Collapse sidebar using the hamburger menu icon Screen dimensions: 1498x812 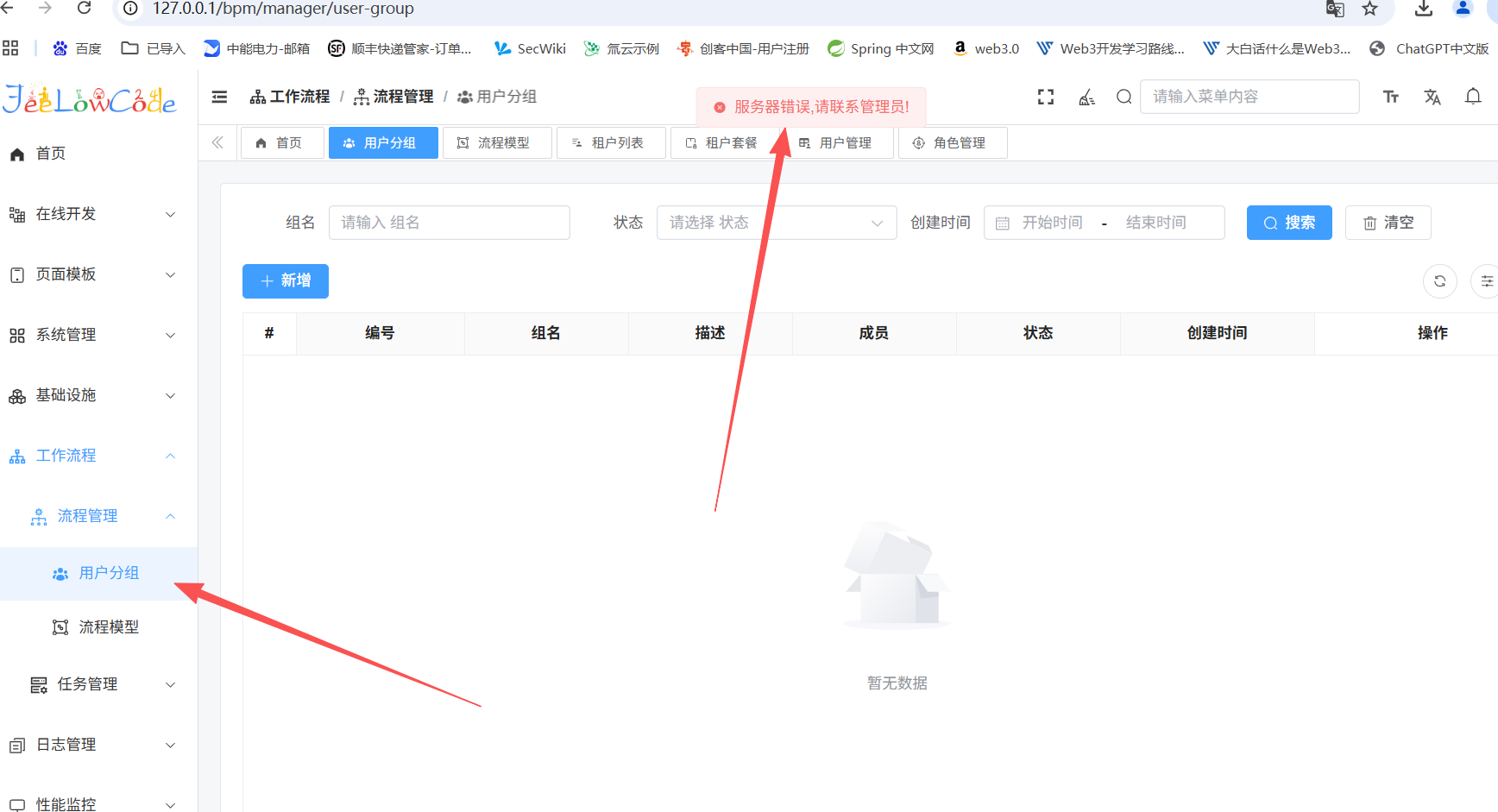(x=220, y=97)
